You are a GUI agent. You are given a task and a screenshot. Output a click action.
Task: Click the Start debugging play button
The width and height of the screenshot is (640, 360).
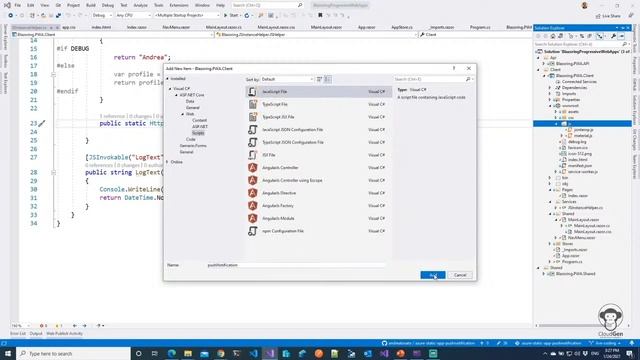pyautogui.click(x=231, y=16)
